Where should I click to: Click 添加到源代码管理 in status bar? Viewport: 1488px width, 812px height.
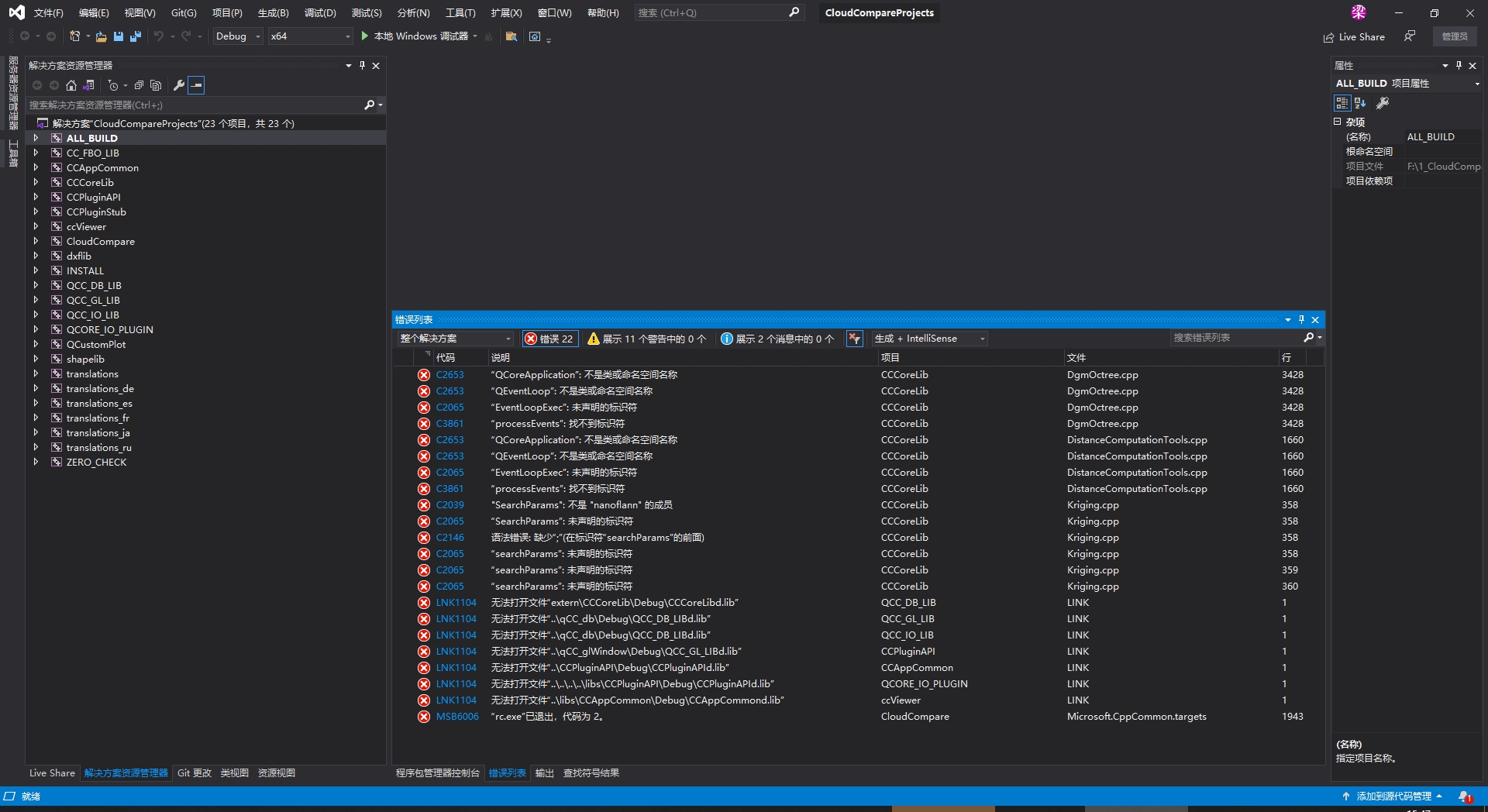tap(1393, 797)
